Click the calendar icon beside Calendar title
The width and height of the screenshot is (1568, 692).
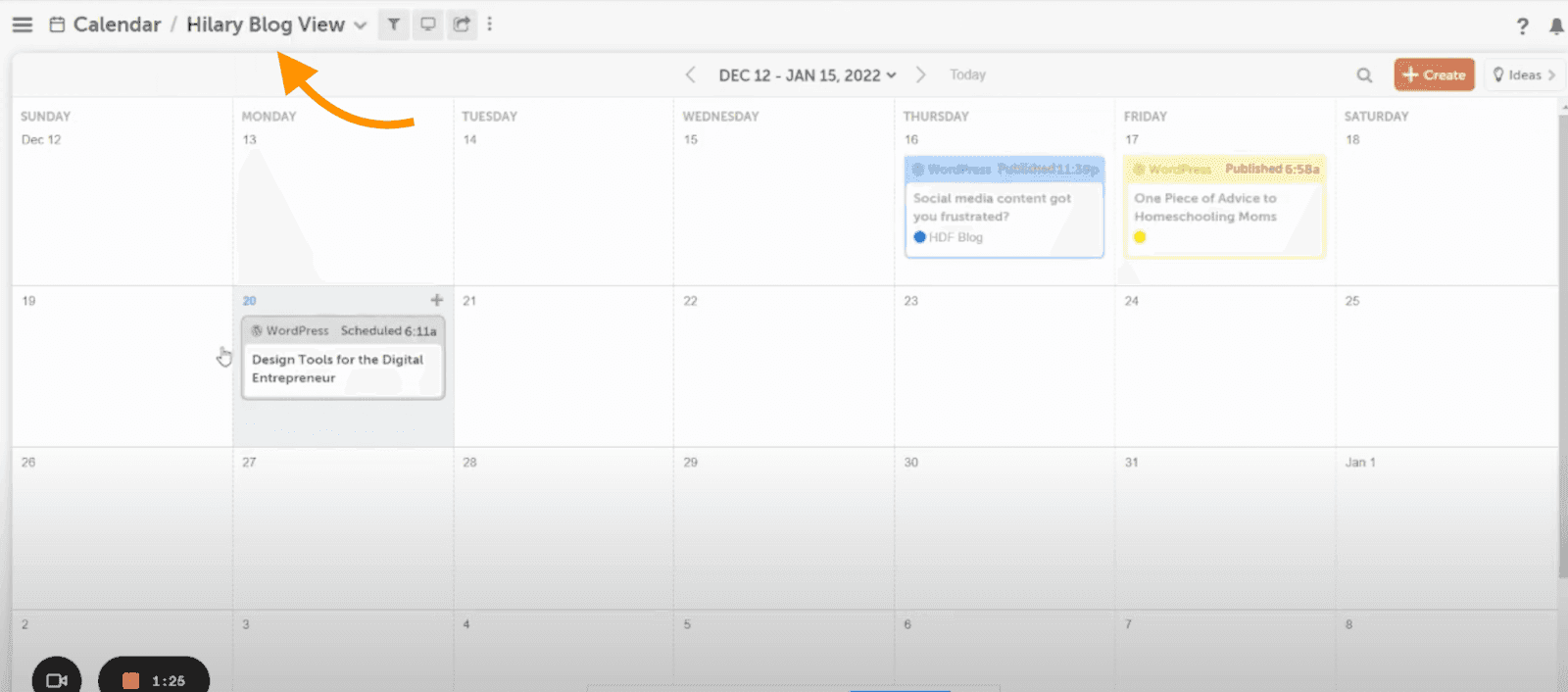tap(57, 25)
